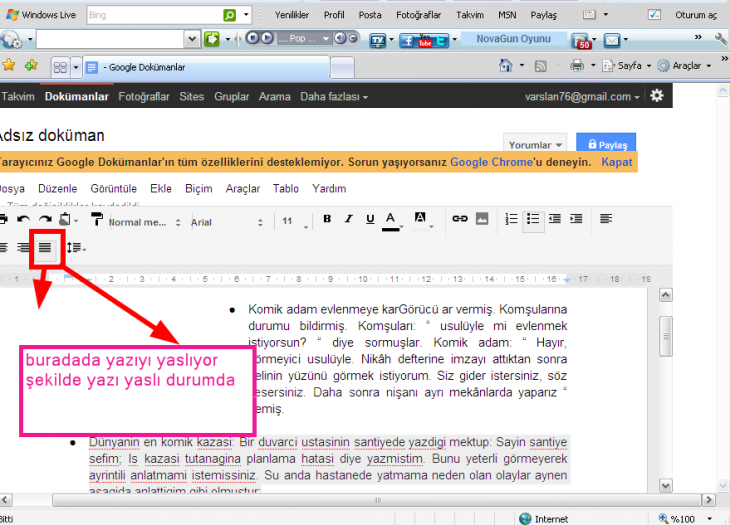Open the Araçlar menu in Docs

tap(243, 189)
